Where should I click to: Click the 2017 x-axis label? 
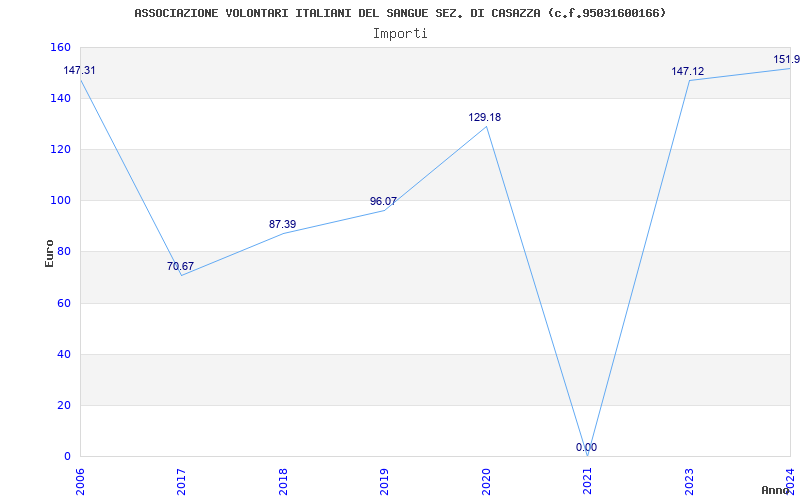181,481
